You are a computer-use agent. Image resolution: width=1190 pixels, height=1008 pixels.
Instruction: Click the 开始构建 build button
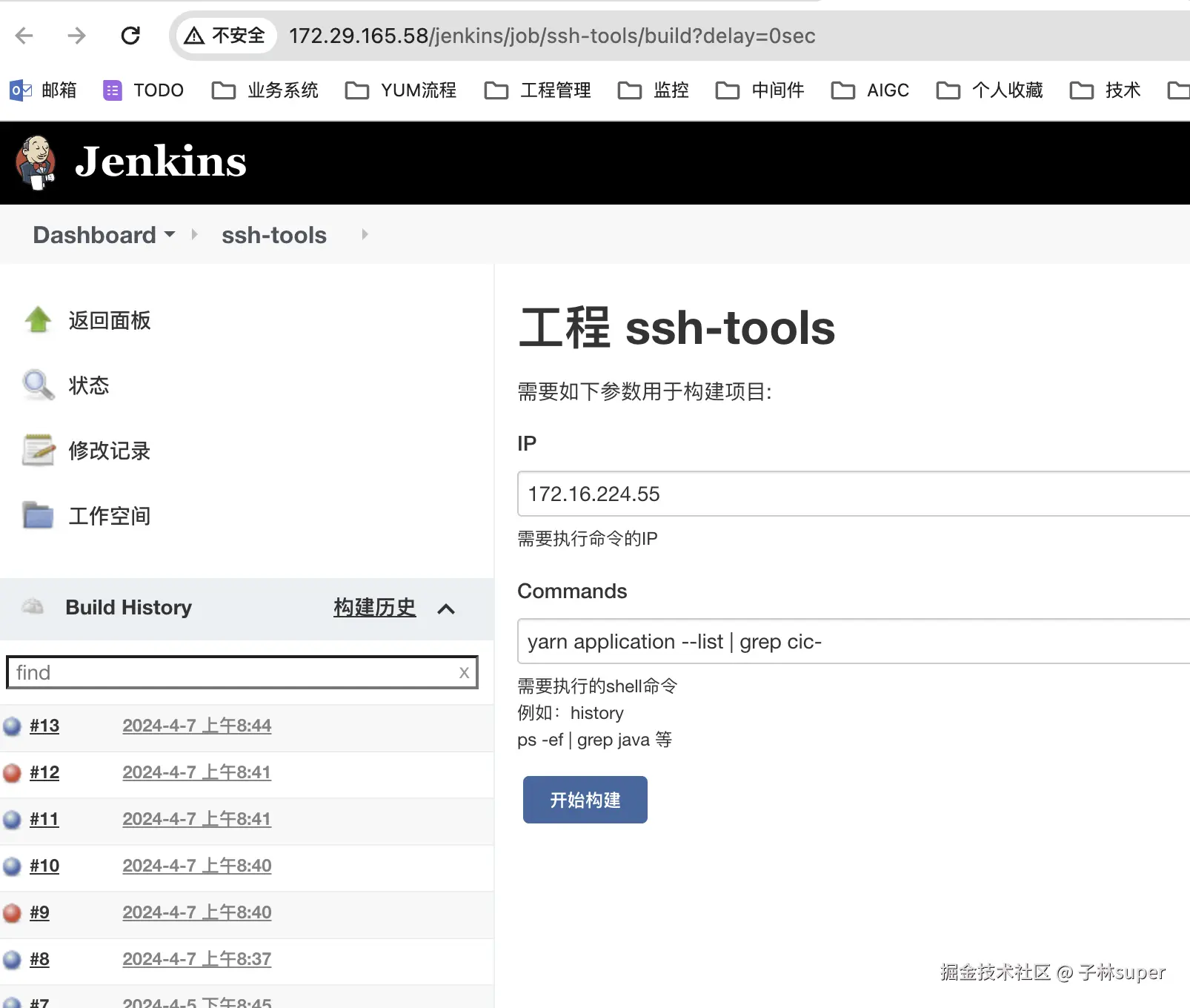pyautogui.click(x=585, y=800)
